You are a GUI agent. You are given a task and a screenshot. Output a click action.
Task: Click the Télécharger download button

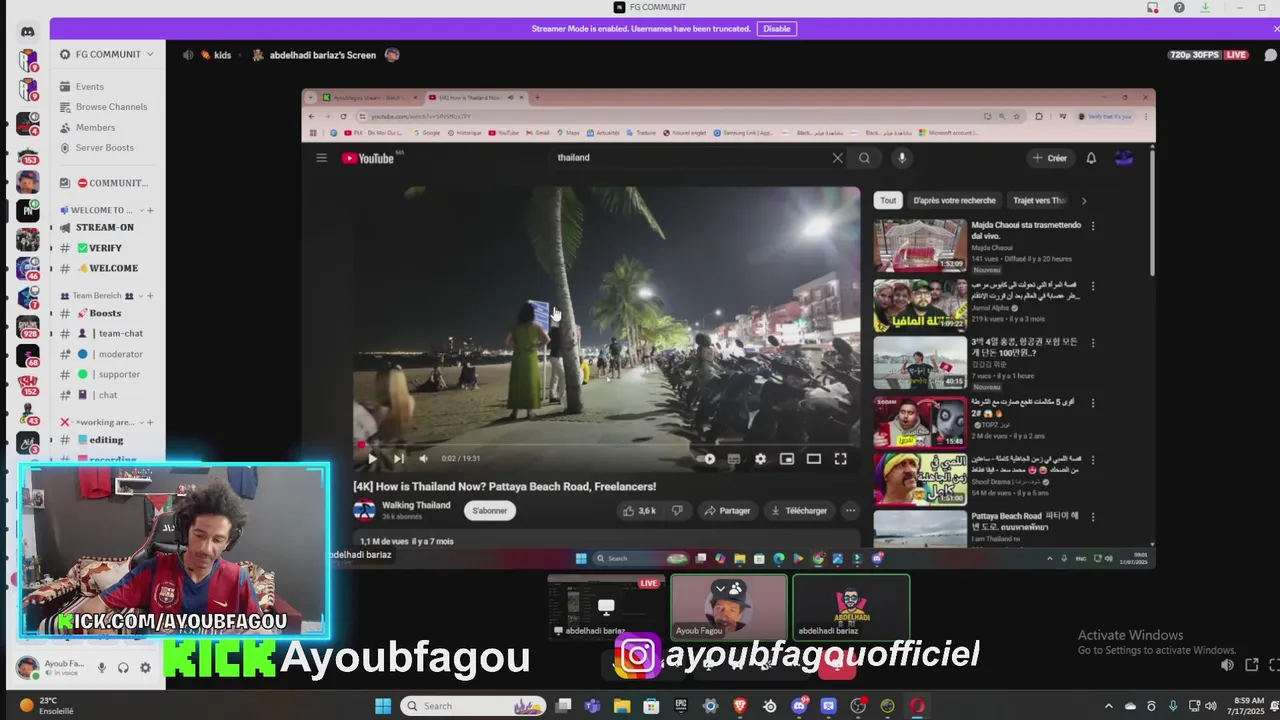click(798, 511)
